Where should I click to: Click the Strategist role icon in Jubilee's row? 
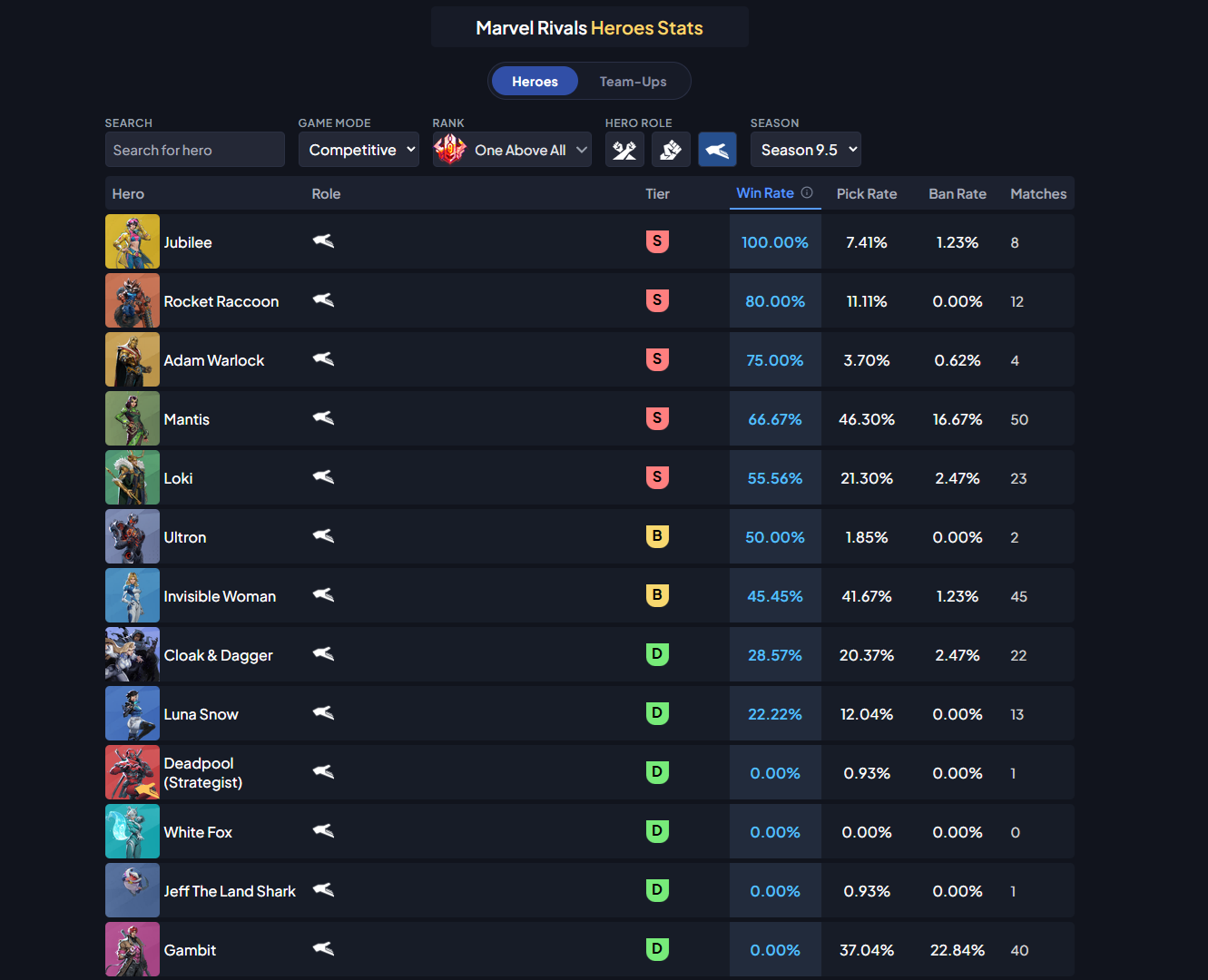(324, 241)
